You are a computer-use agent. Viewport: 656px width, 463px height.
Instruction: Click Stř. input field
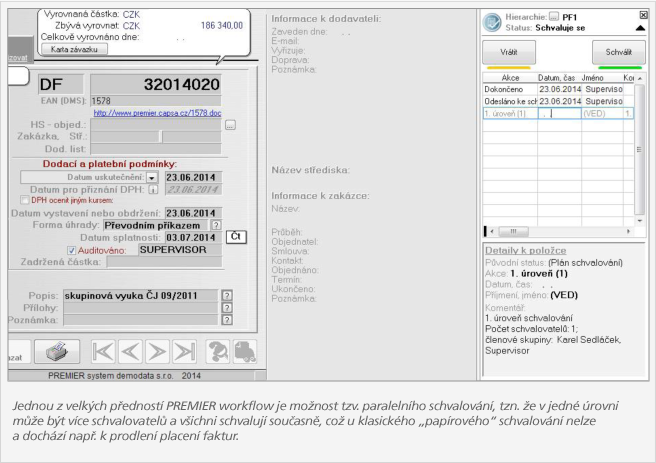(x=192, y=137)
